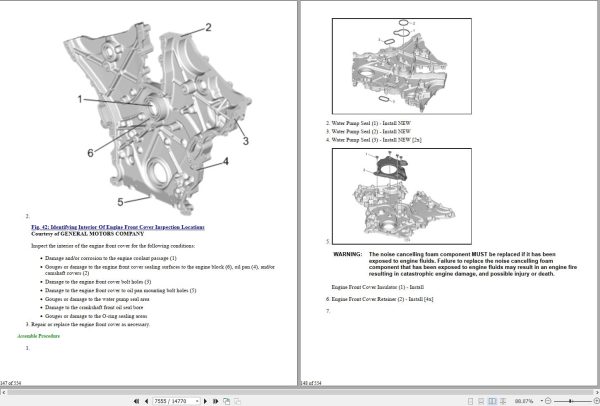Click the zoom out minus button
600x406 pixels.
548,401
